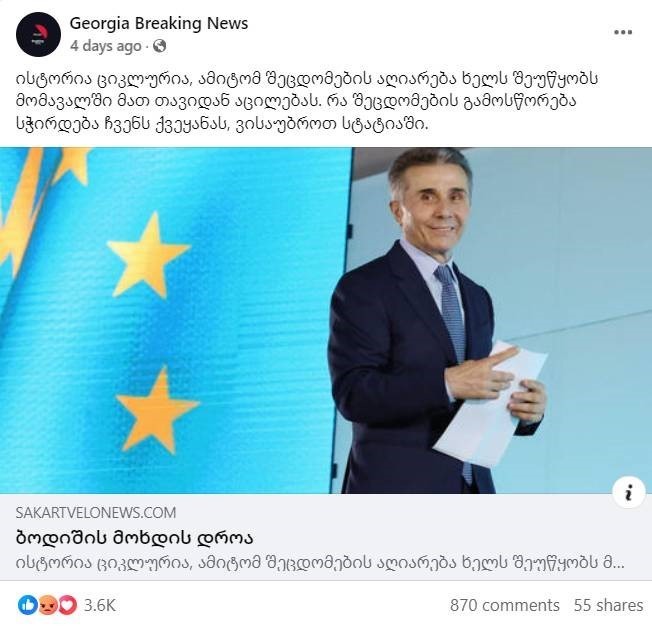Screen dimensions: 652x627
Task: Open the Georgia Breaking News page name
Action: click(x=159, y=23)
